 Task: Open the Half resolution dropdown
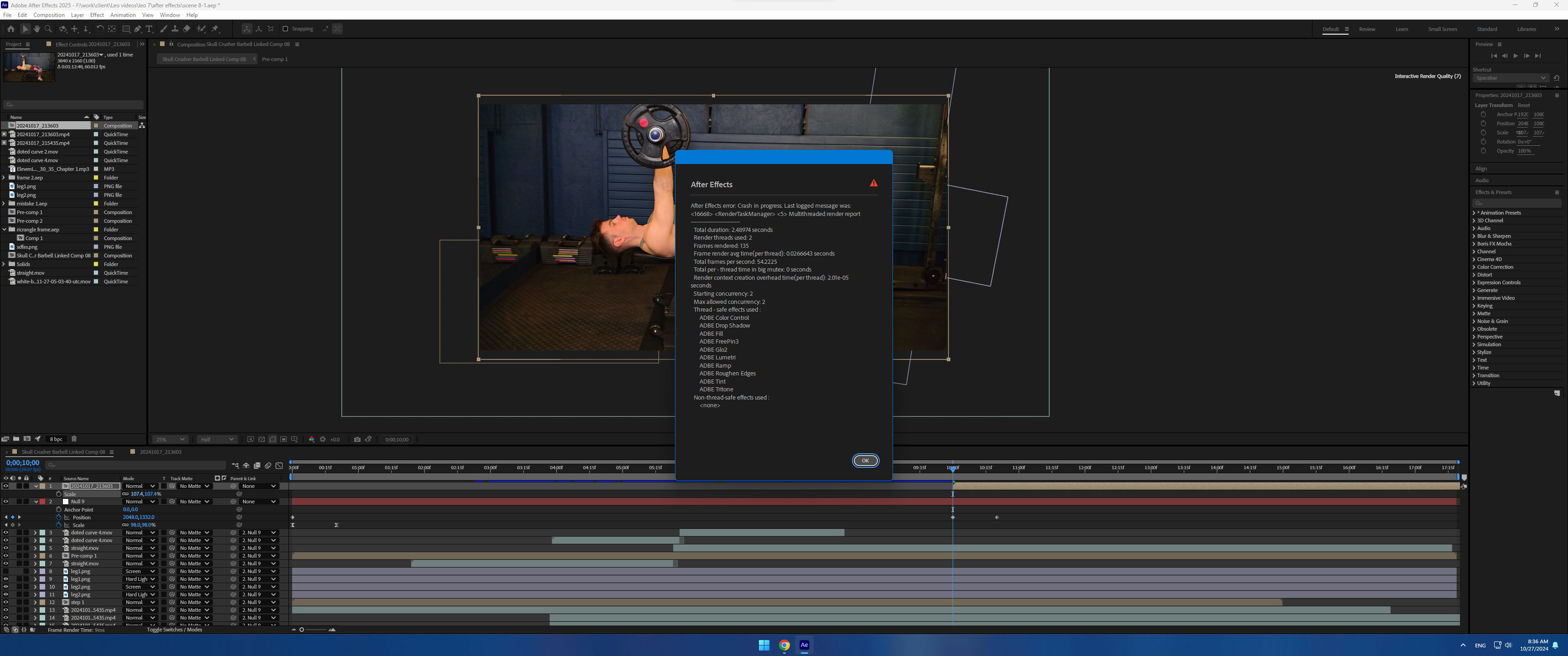click(x=216, y=439)
